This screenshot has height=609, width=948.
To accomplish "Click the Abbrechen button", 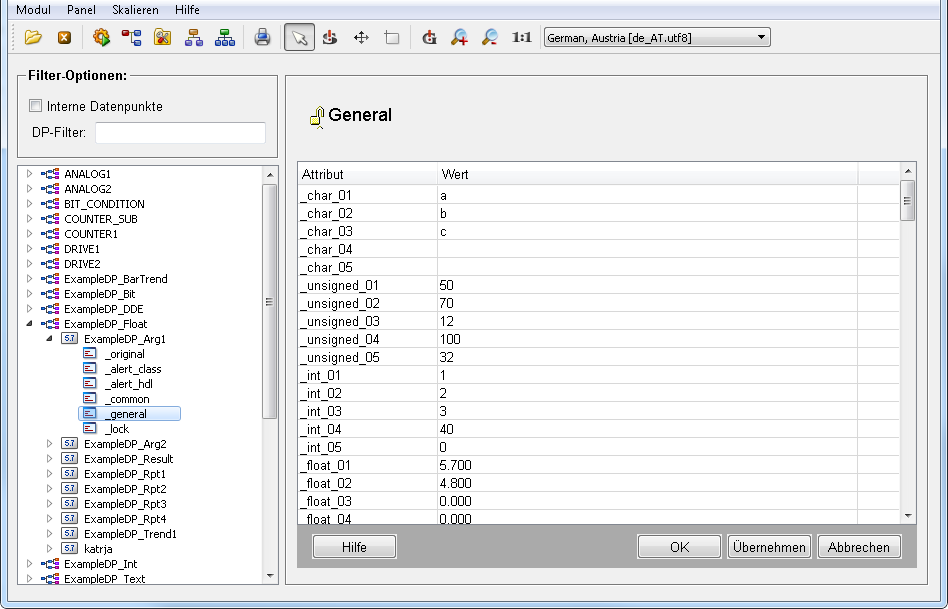I will [x=859, y=547].
